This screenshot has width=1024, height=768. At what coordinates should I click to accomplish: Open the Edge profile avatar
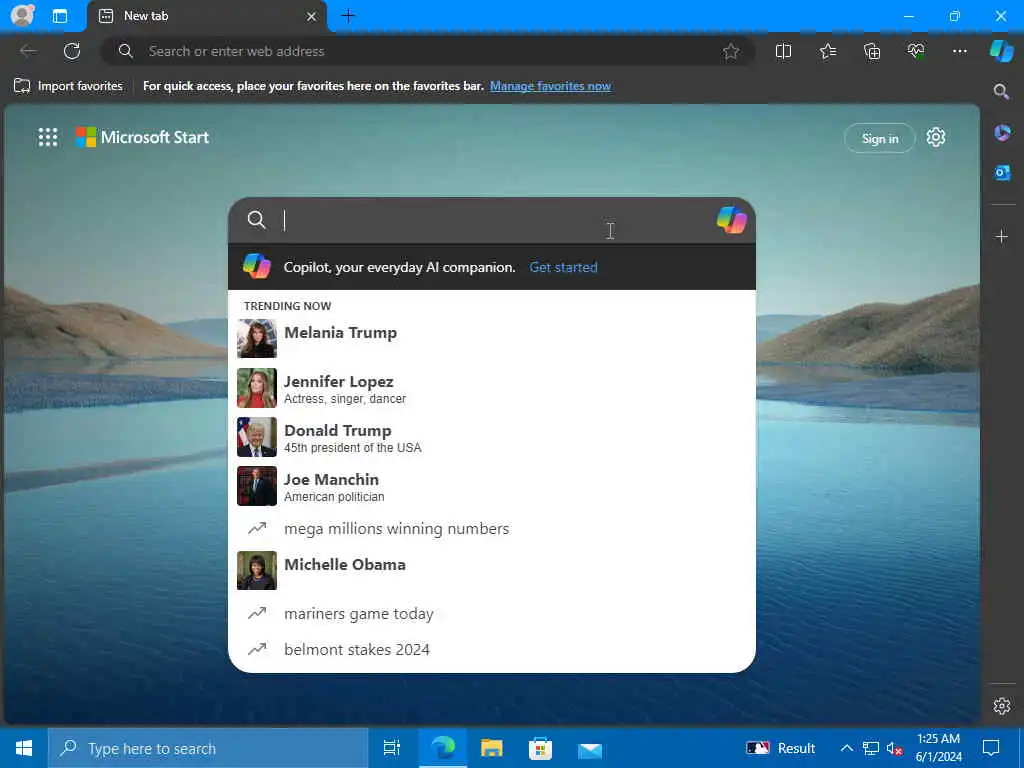point(23,15)
